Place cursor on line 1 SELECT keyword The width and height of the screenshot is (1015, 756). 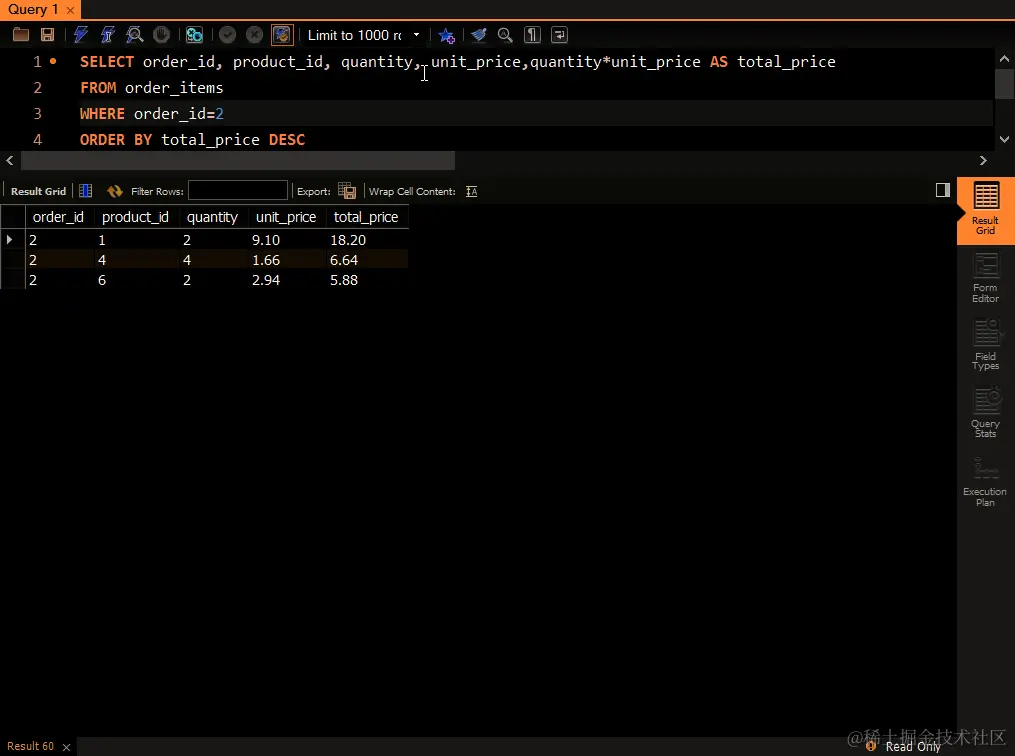click(x=107, y=62)
